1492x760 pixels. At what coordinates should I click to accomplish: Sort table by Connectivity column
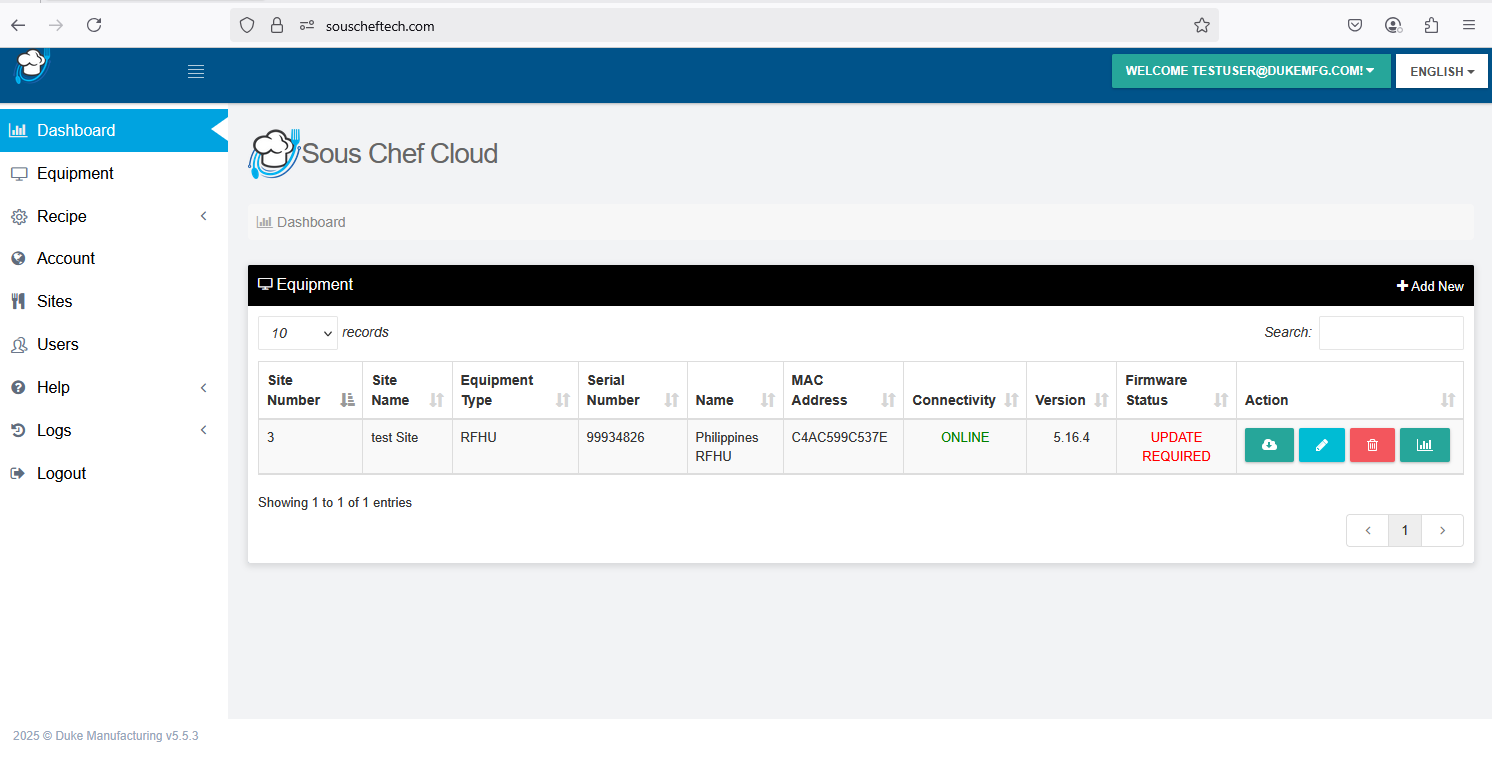click(x=965, y=390)
